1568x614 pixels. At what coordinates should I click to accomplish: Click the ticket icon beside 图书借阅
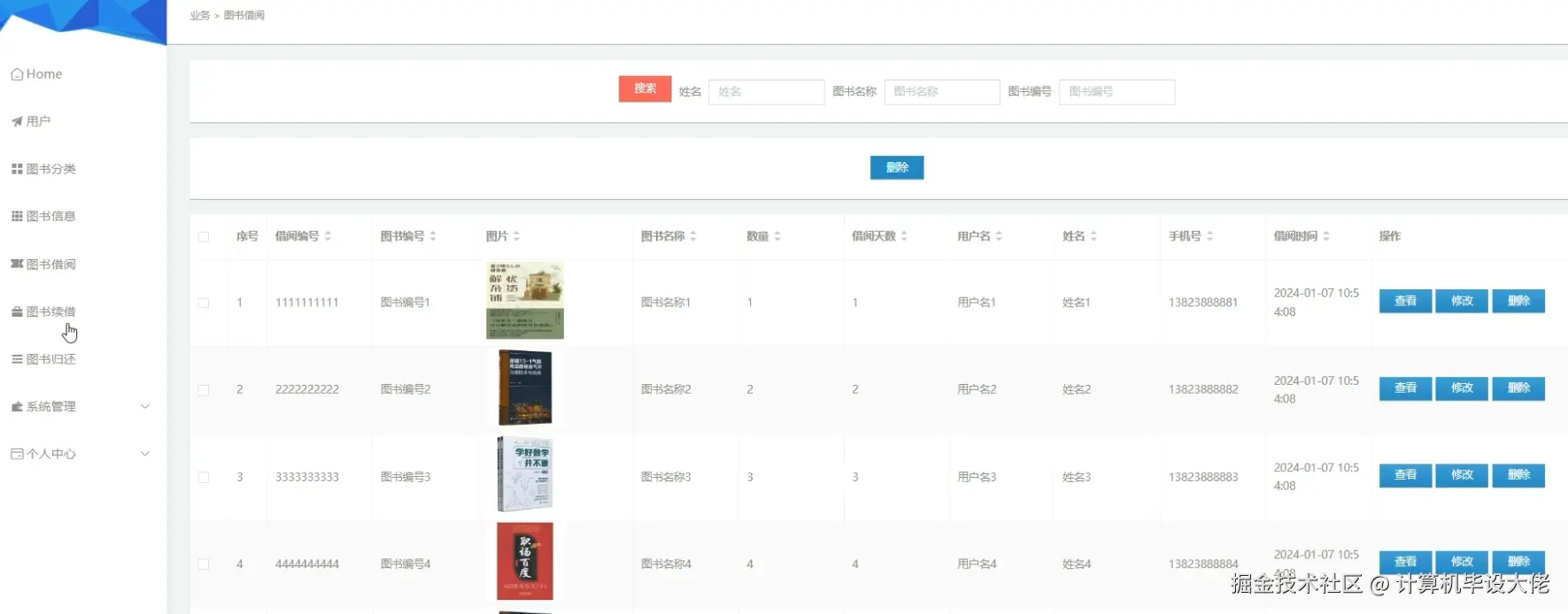coord(17,264)
